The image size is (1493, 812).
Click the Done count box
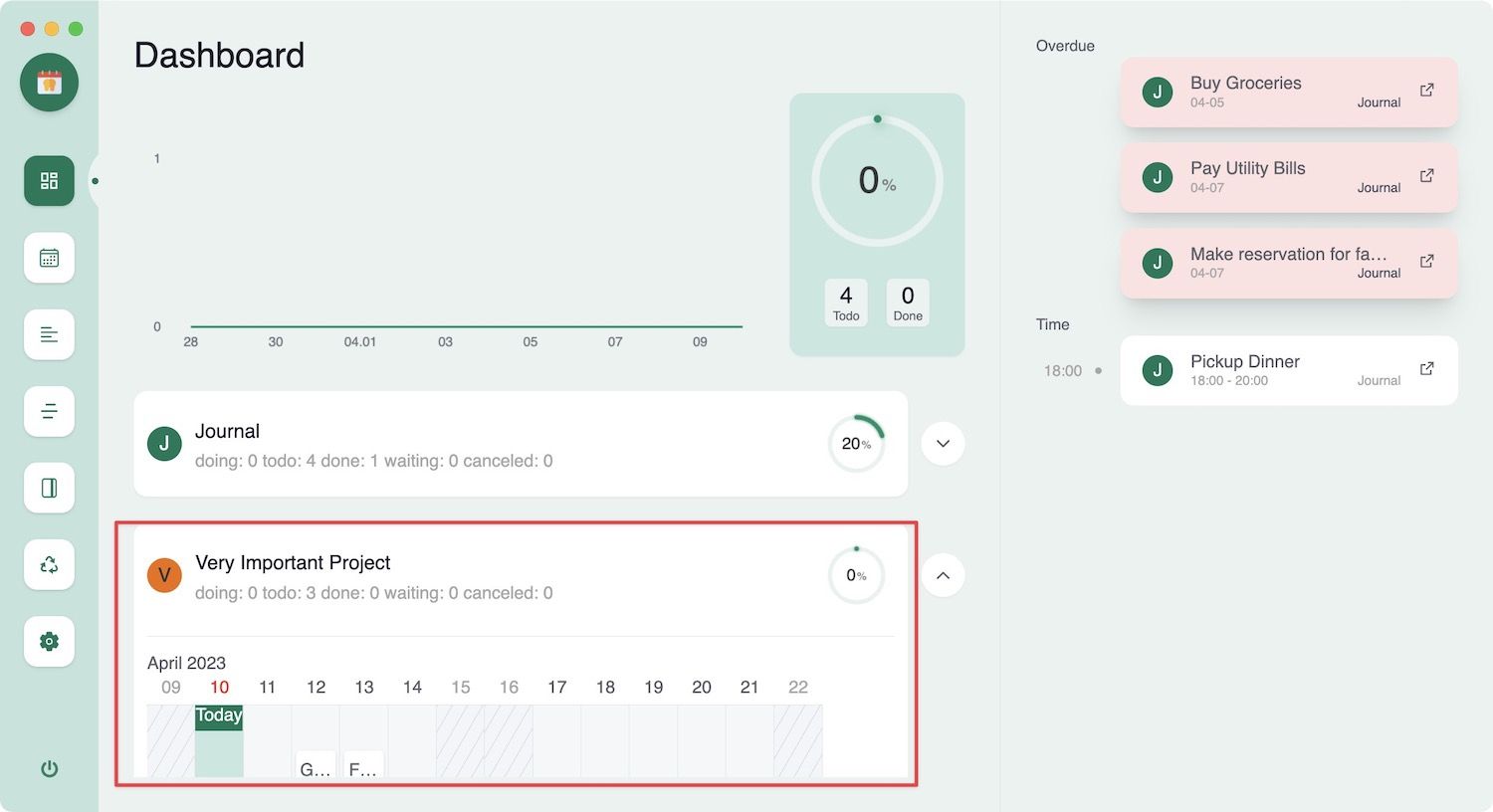coord(908,303)
